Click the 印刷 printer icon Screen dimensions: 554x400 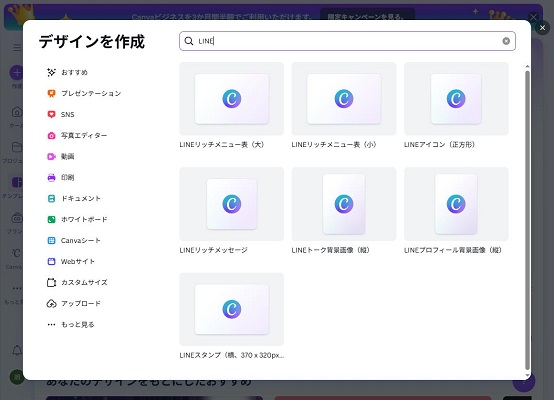[51, 177]
